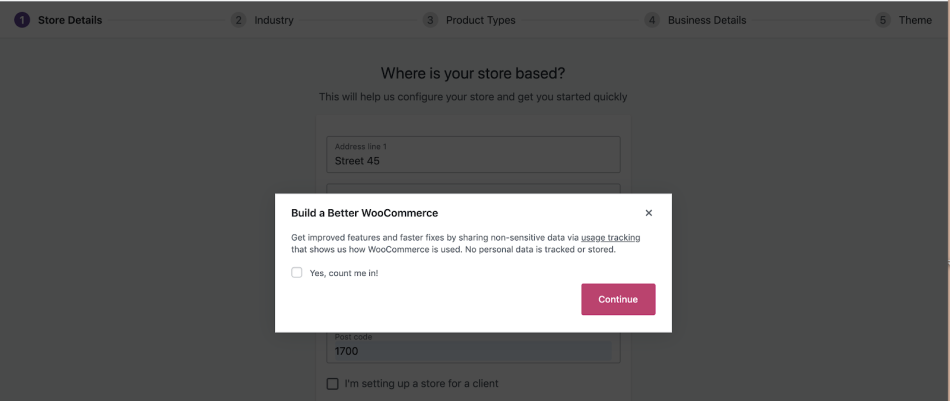The image size is (950, 401).
Task: Focus the Address line 1 field
Action: point(473,154)
